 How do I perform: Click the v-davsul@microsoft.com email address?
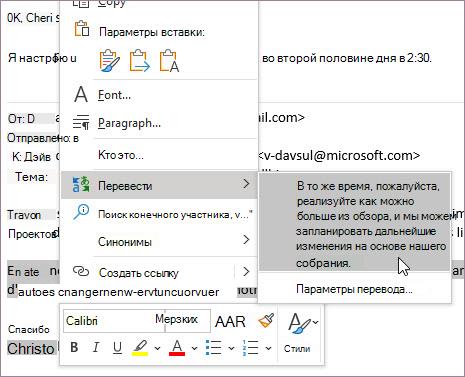(x=339, y=156)
